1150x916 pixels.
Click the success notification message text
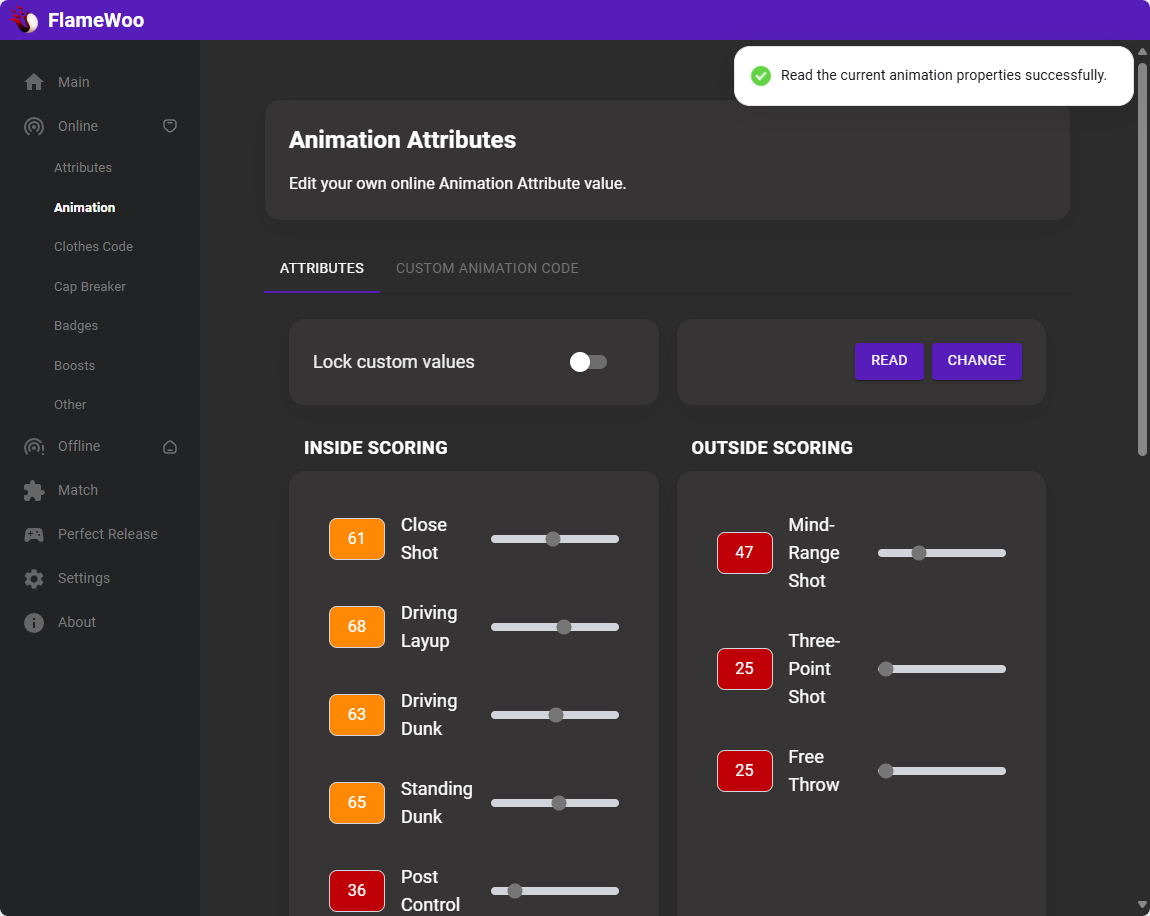pos(943,76)
